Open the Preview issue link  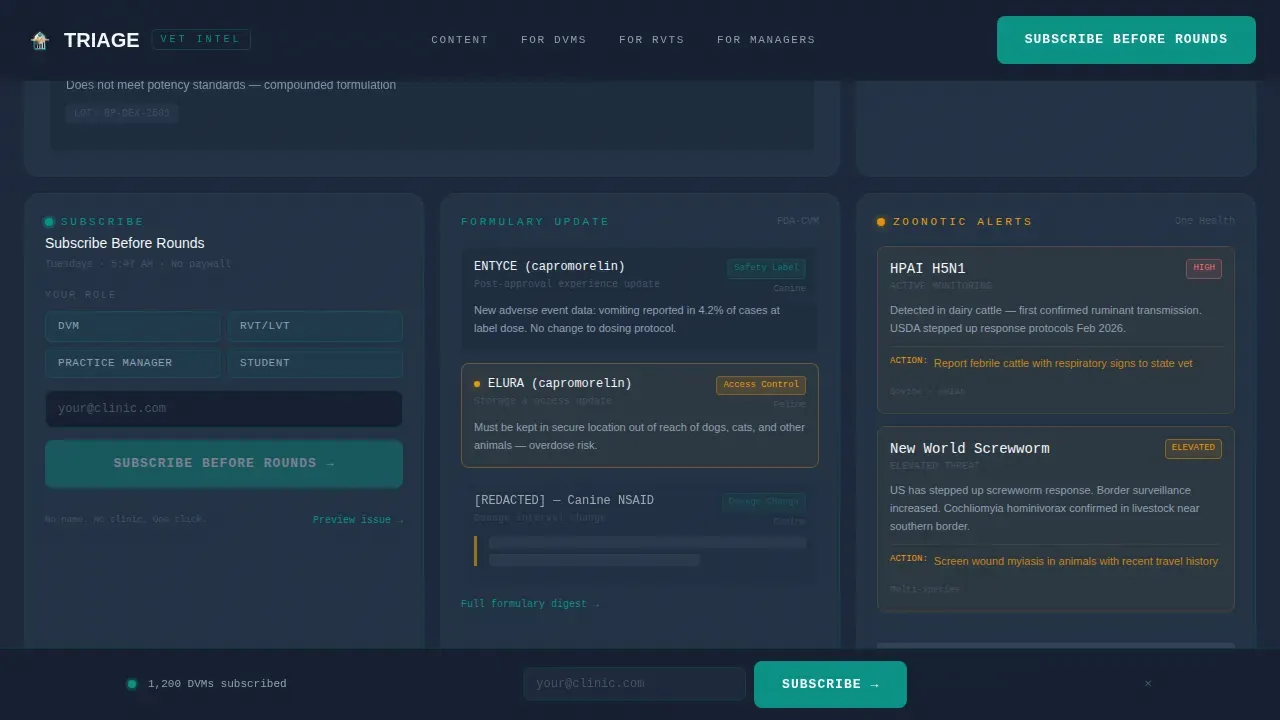[x=358, y=520]
